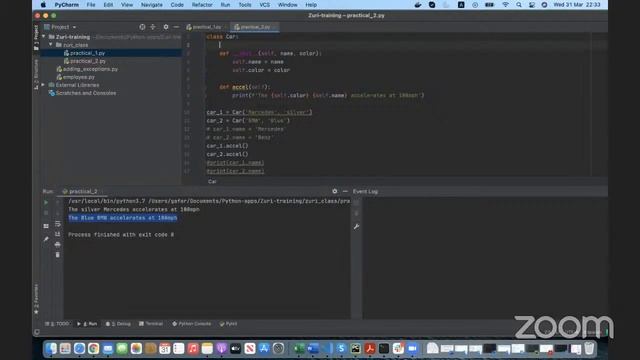Open TODO tool window button

(x=58, y=324)
